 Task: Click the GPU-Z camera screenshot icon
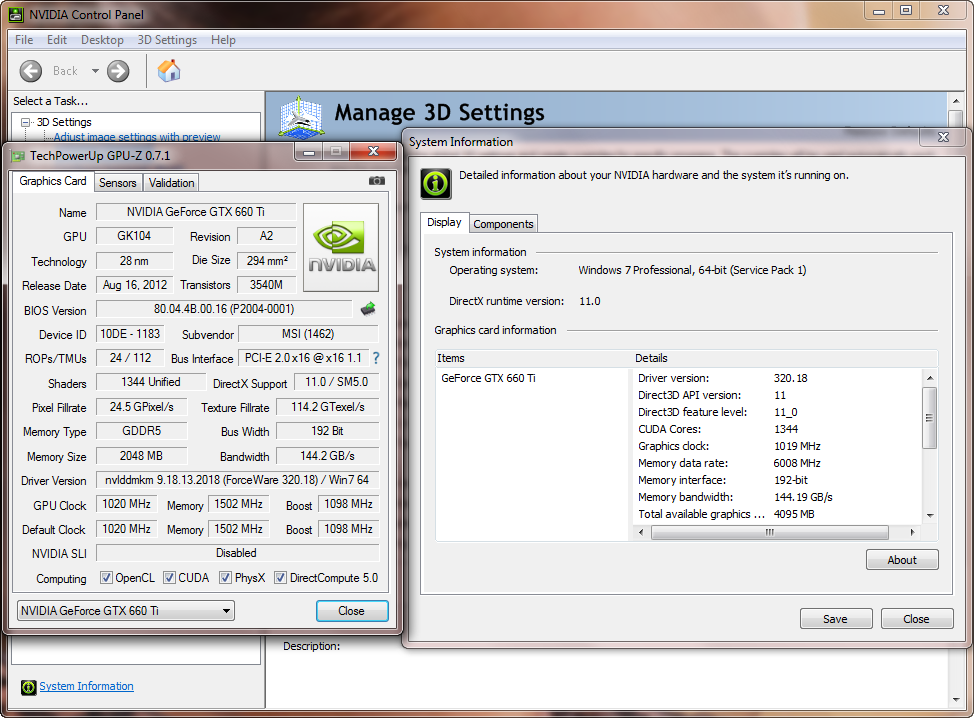pyautogui.click(x=376, y=181)
